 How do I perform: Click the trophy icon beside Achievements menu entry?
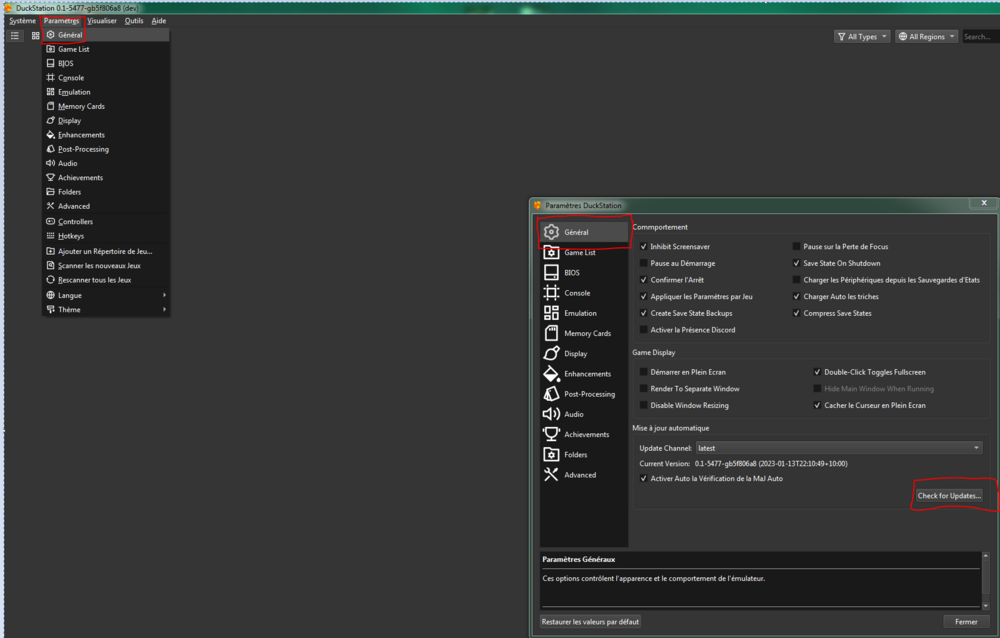pos(50,177)
